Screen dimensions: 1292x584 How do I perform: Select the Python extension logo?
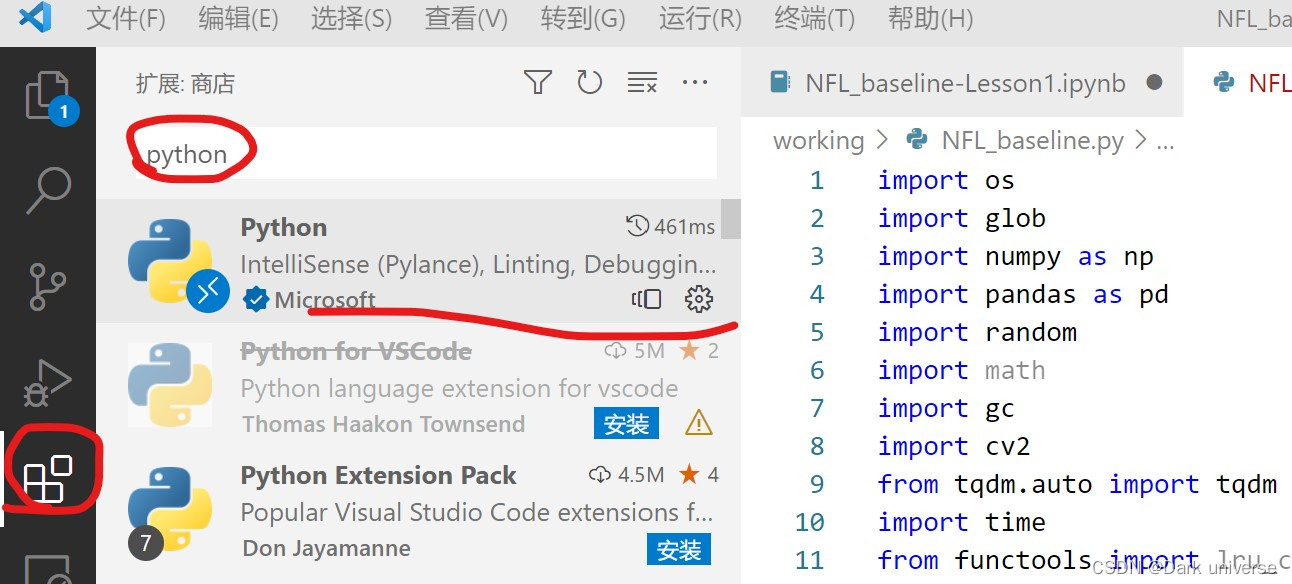170,260
